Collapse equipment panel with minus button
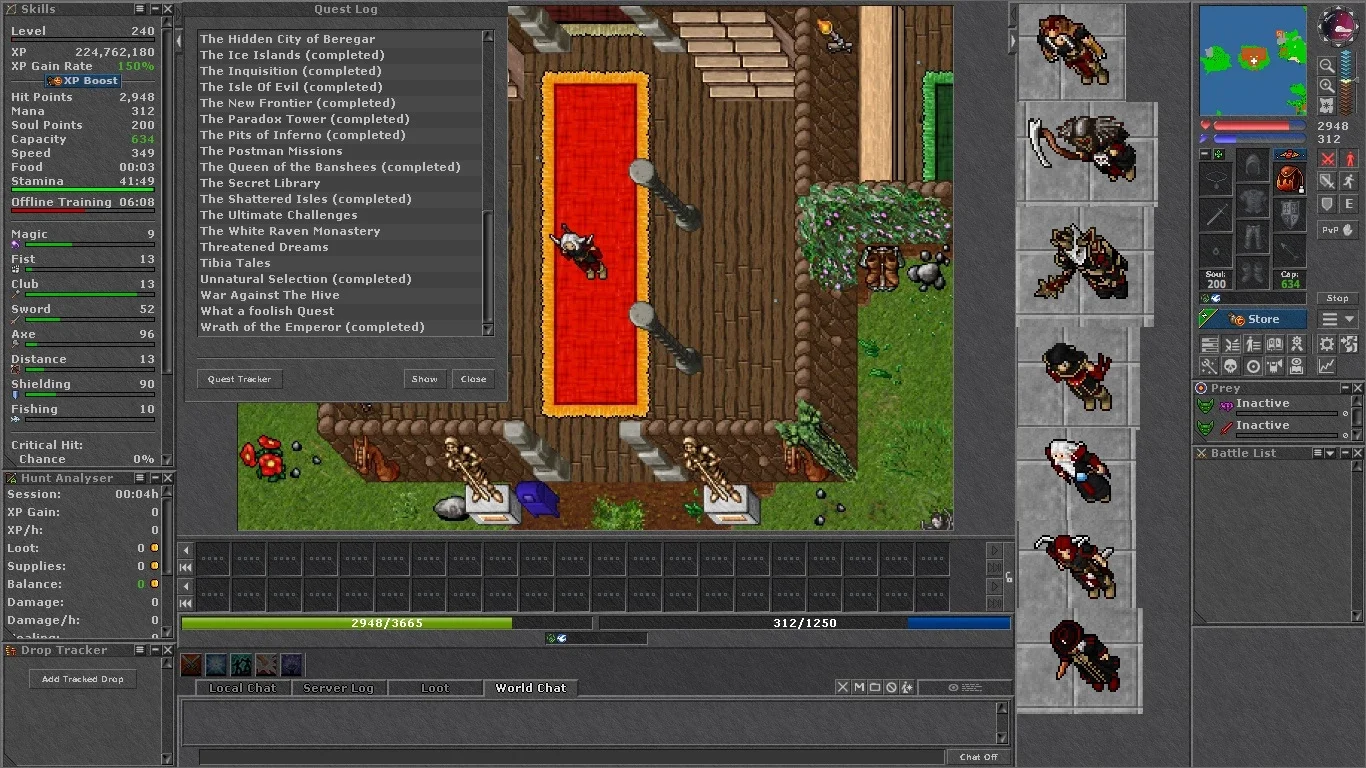The image size is (1366, 768). tap(1205, 154)
